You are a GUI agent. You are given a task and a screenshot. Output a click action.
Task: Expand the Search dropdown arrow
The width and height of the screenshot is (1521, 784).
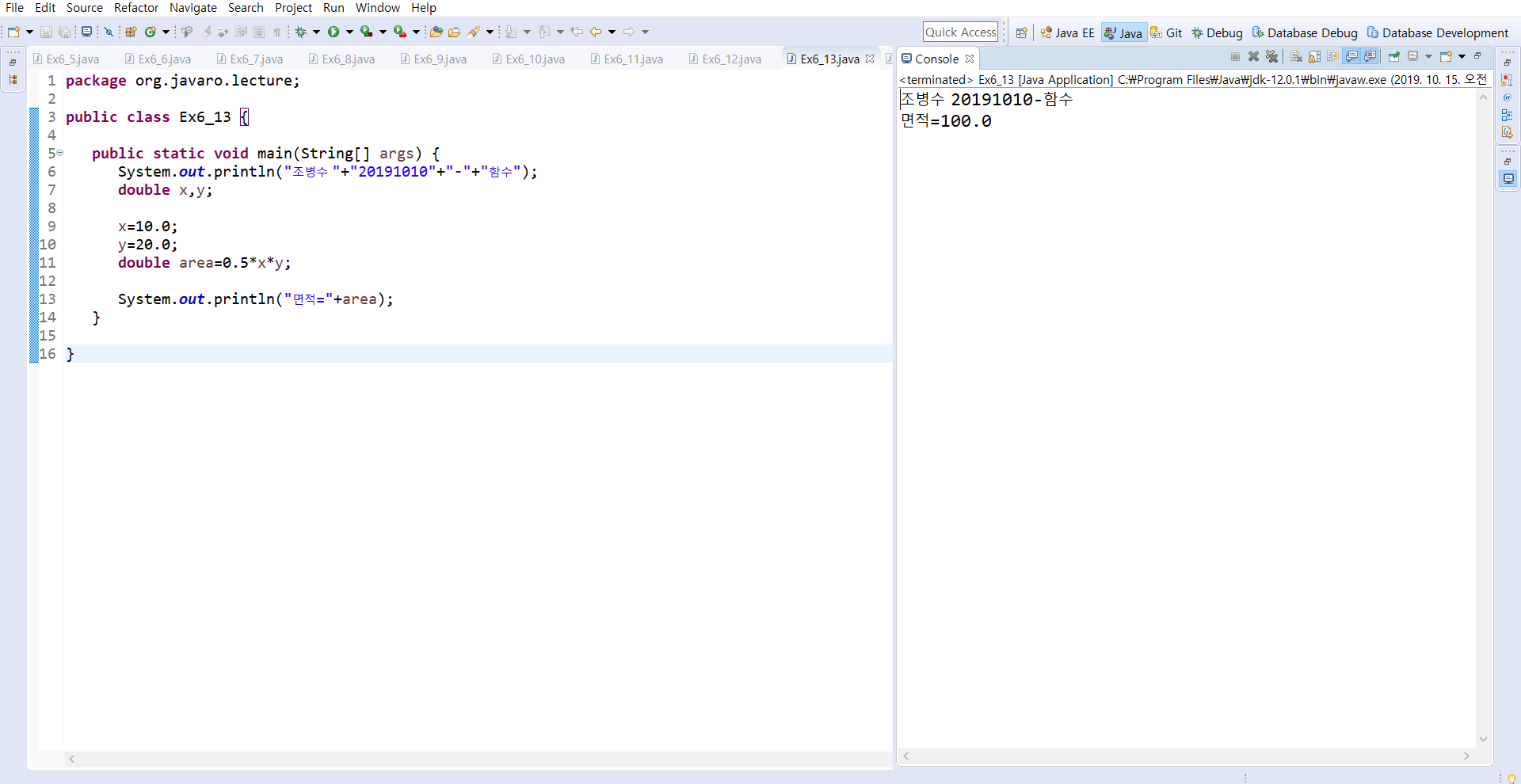490,32
